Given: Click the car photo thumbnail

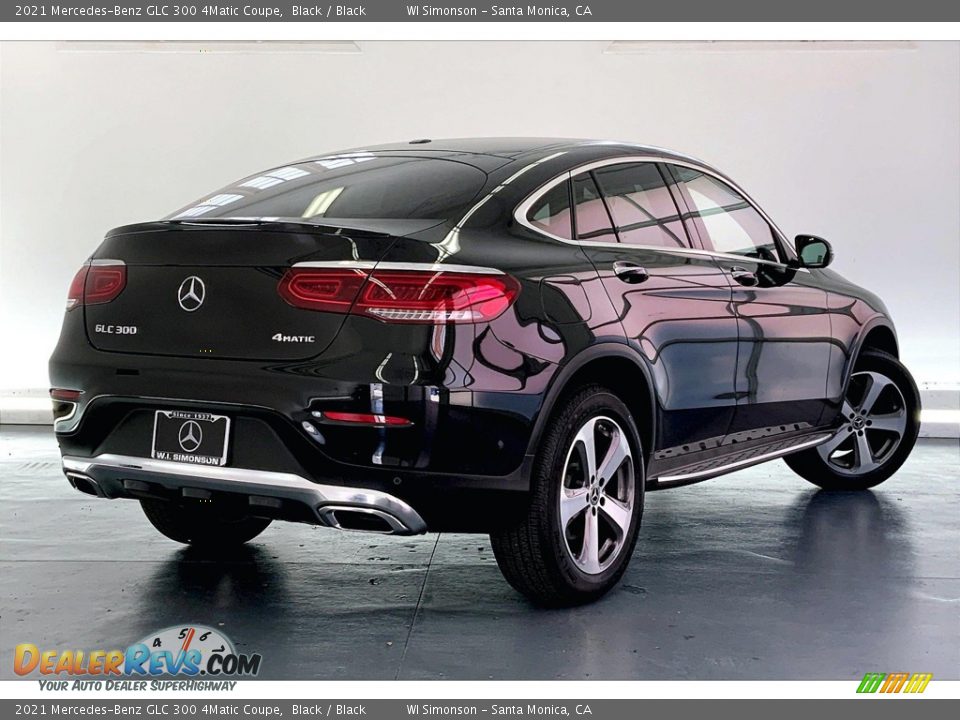Looking at the screenshot, I should (x=480, y=361).
